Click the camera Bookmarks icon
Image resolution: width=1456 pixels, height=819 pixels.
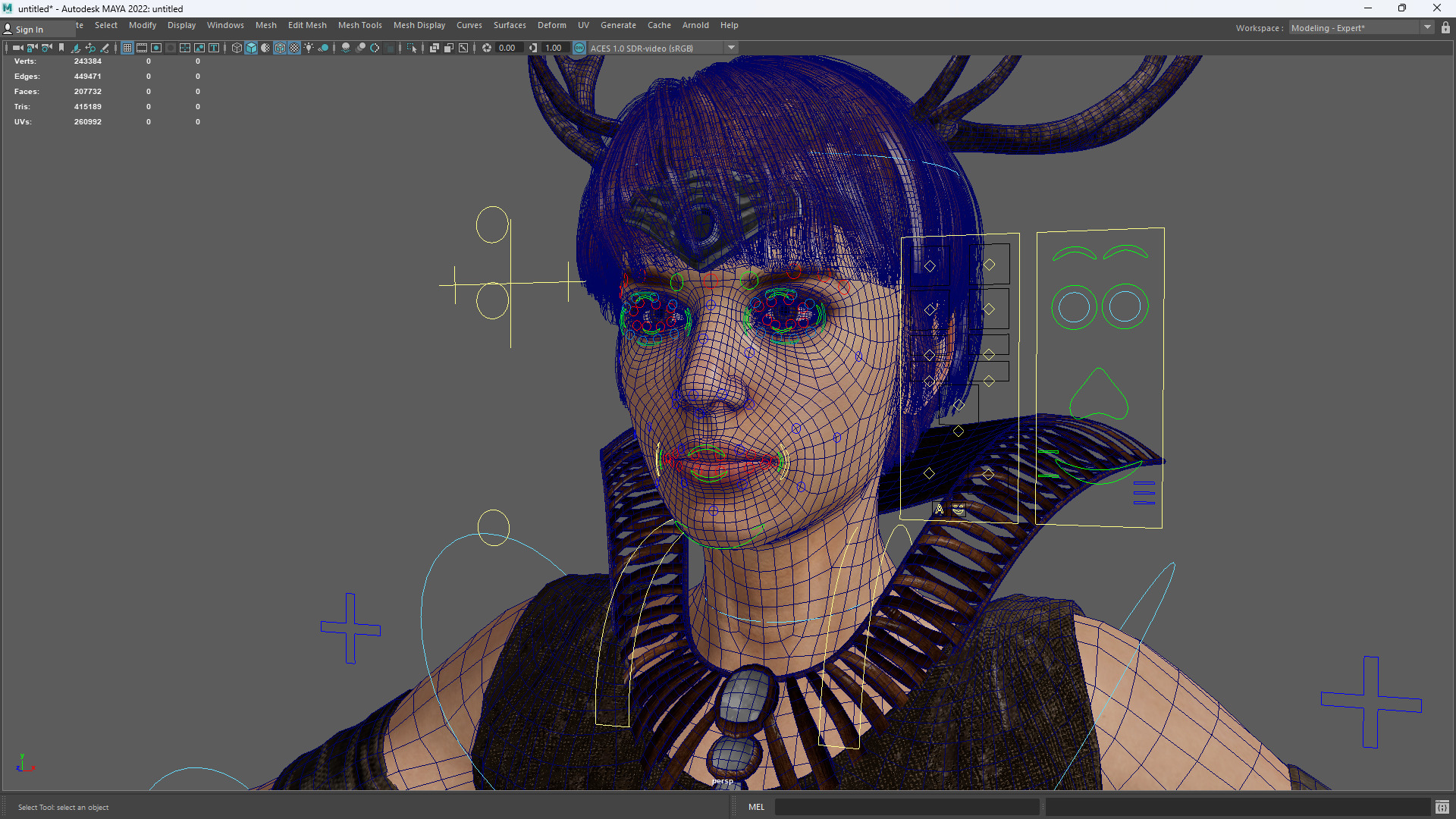61,48
